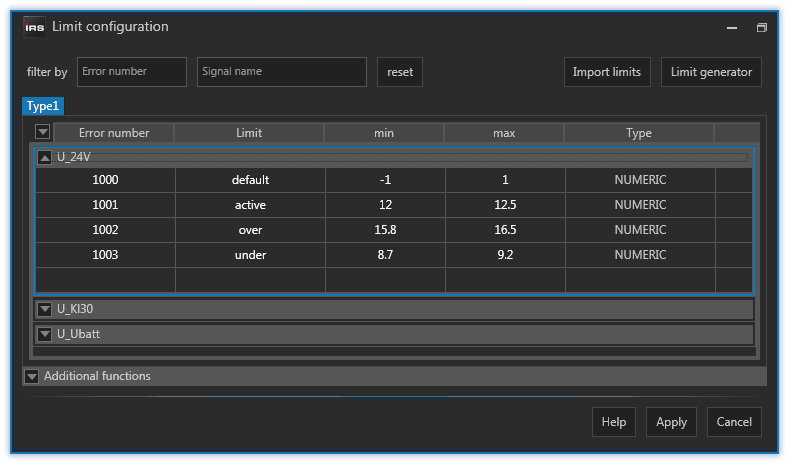This screenshot has width=789, height=464.
Task: Click the min column header
Action: (x=384, y=133)
